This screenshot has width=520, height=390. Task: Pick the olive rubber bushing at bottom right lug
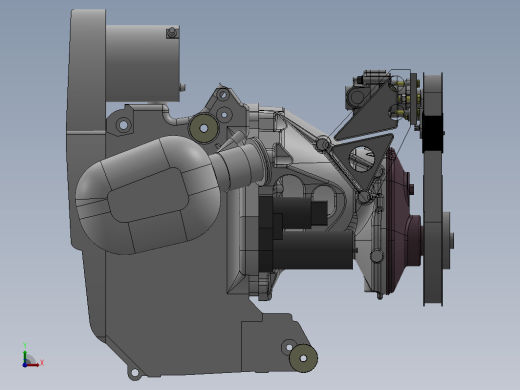303,358
